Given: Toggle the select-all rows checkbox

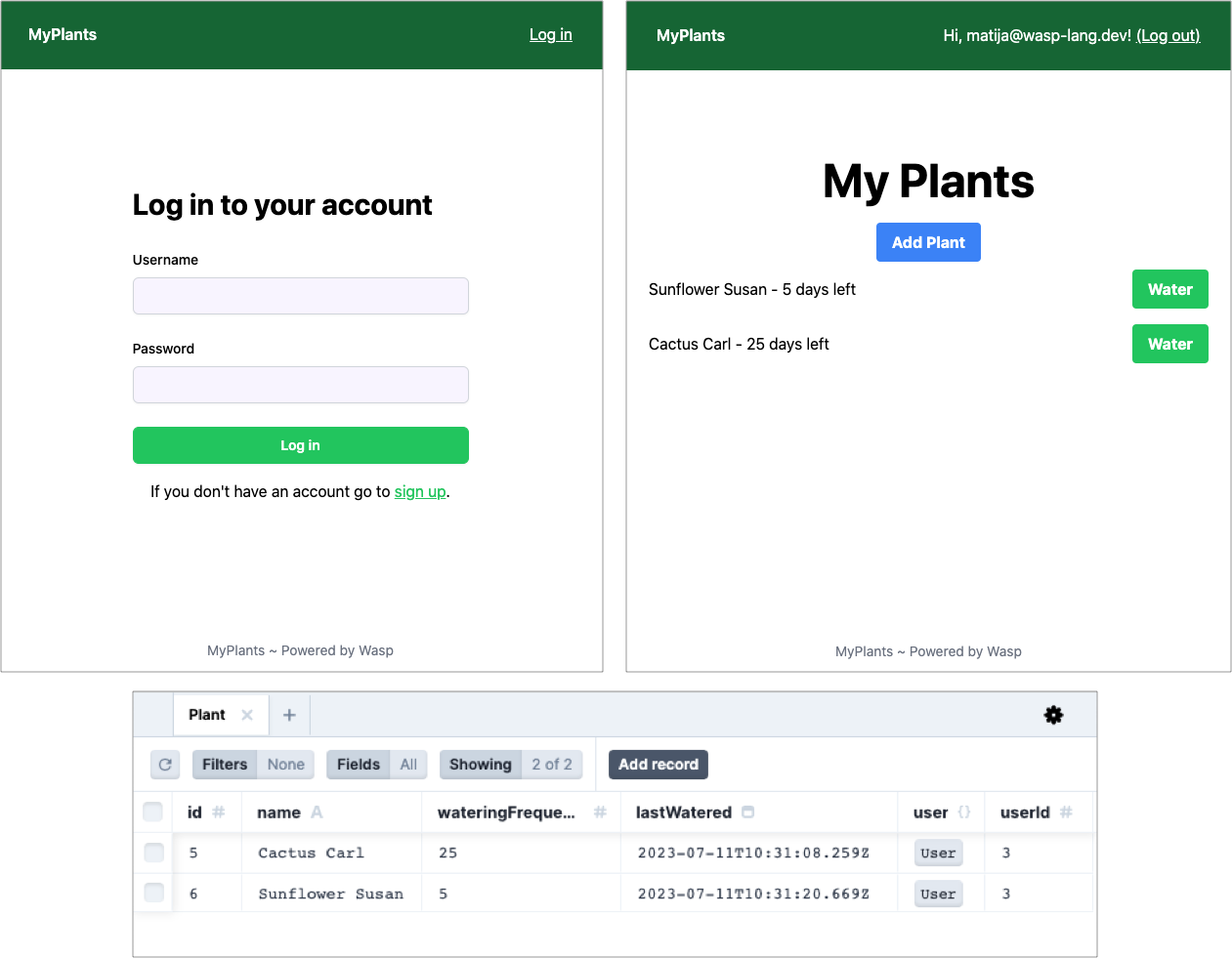Looking at the screenshot, I should 153,812.
